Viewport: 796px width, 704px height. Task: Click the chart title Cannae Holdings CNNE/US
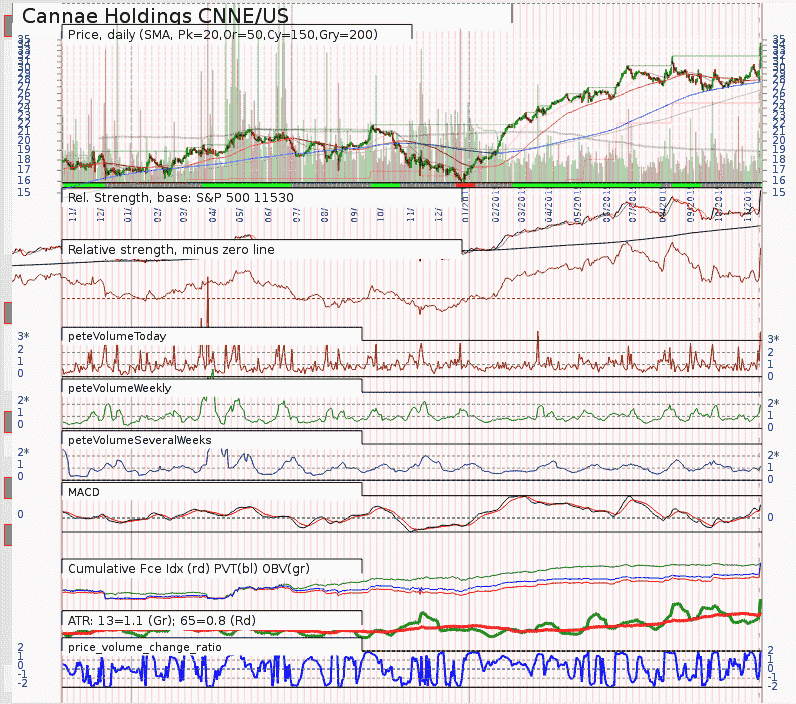(x=155, y=16)
